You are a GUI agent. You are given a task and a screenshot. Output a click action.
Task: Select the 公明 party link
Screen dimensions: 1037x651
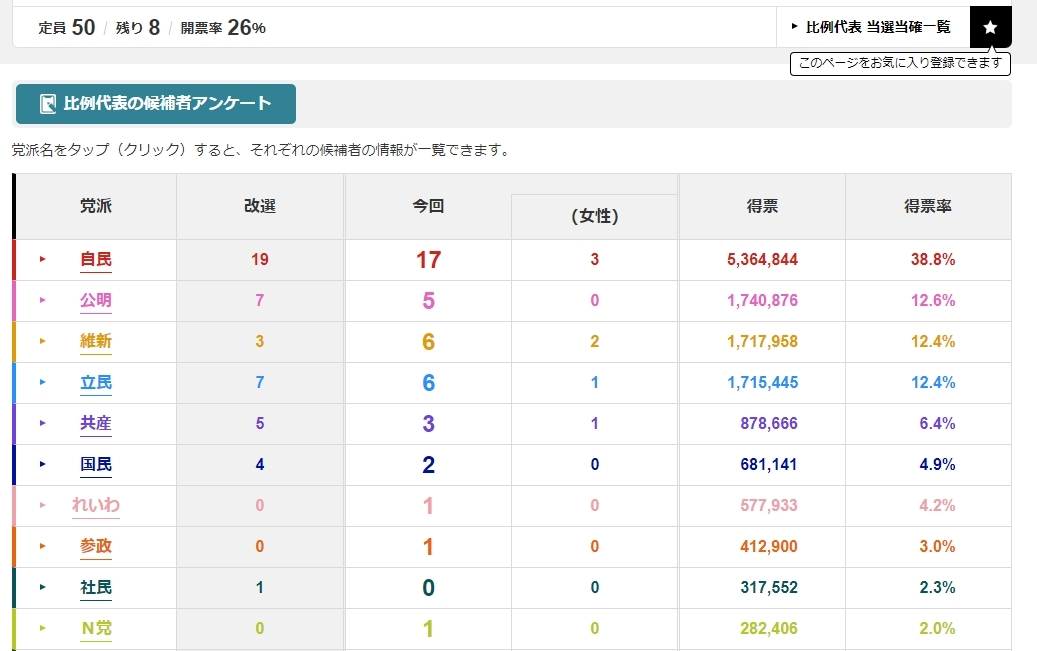point(96,300)
